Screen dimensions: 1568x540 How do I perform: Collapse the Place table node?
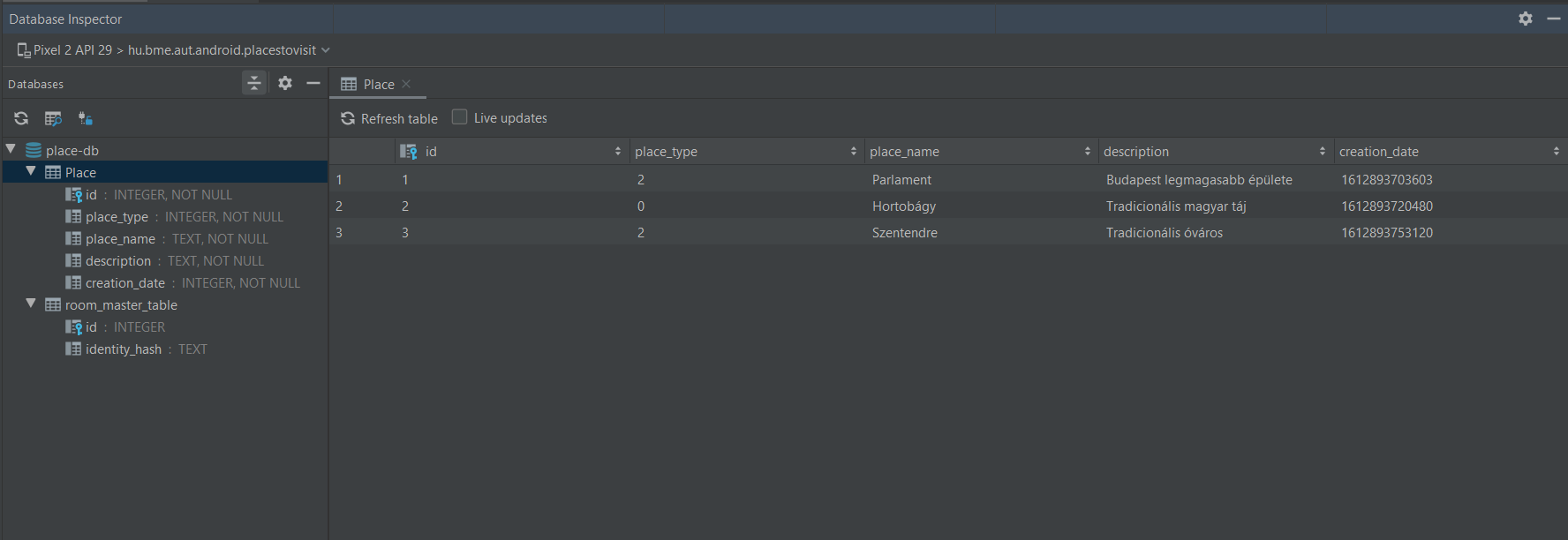pos(31,171)
